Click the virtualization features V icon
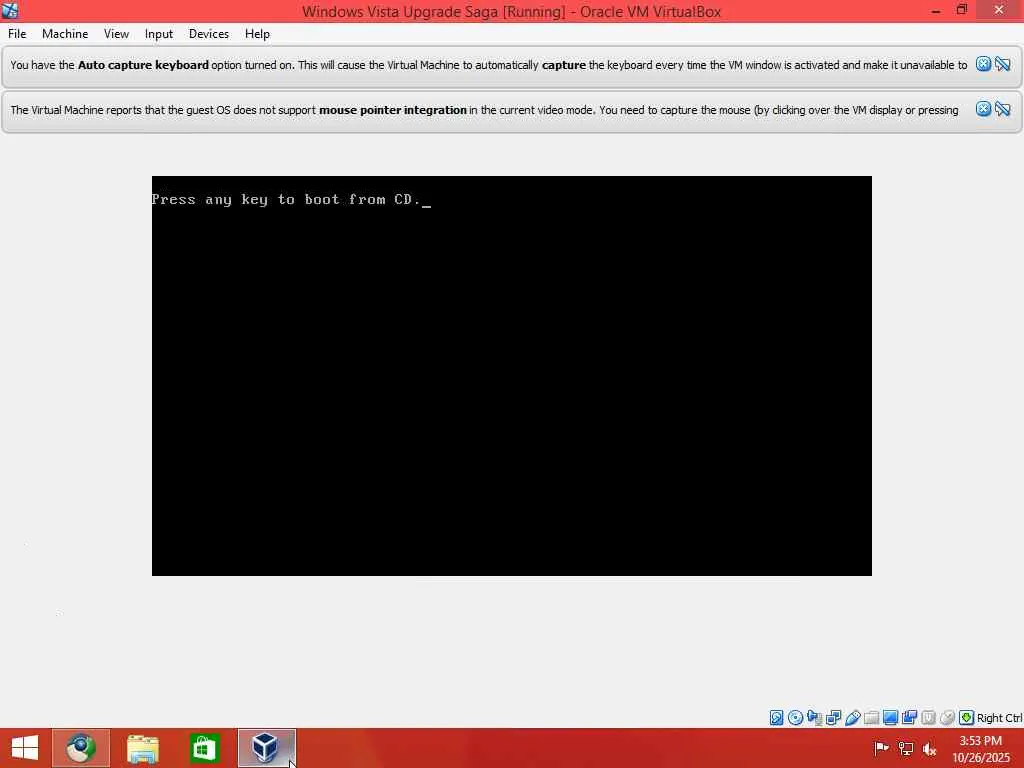The width and height of the screenshot is (1024, 768). 928,718
